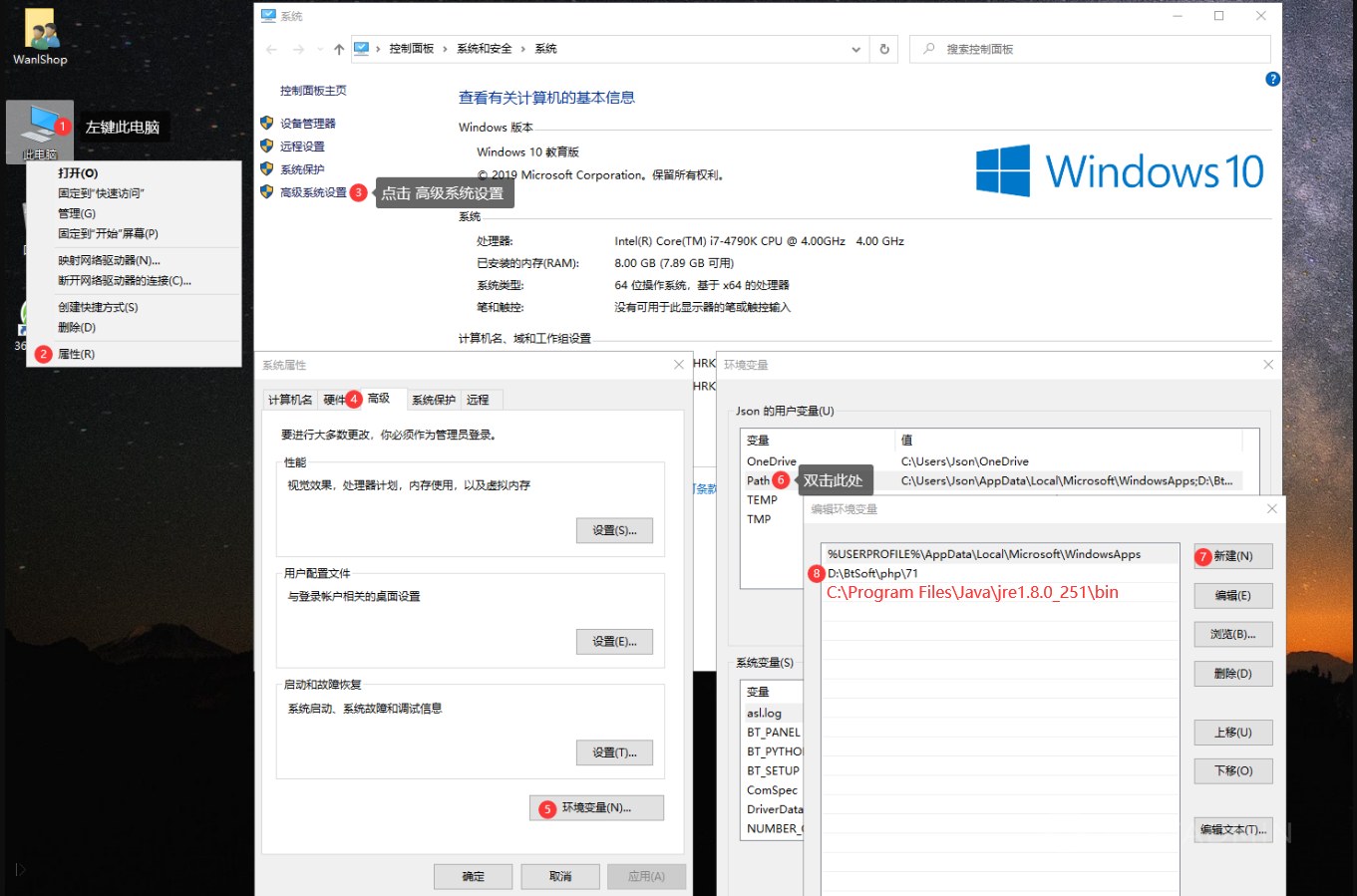Click the up-one-level arrow in 系统 window

pyautogui.click(x=339, y=49)
